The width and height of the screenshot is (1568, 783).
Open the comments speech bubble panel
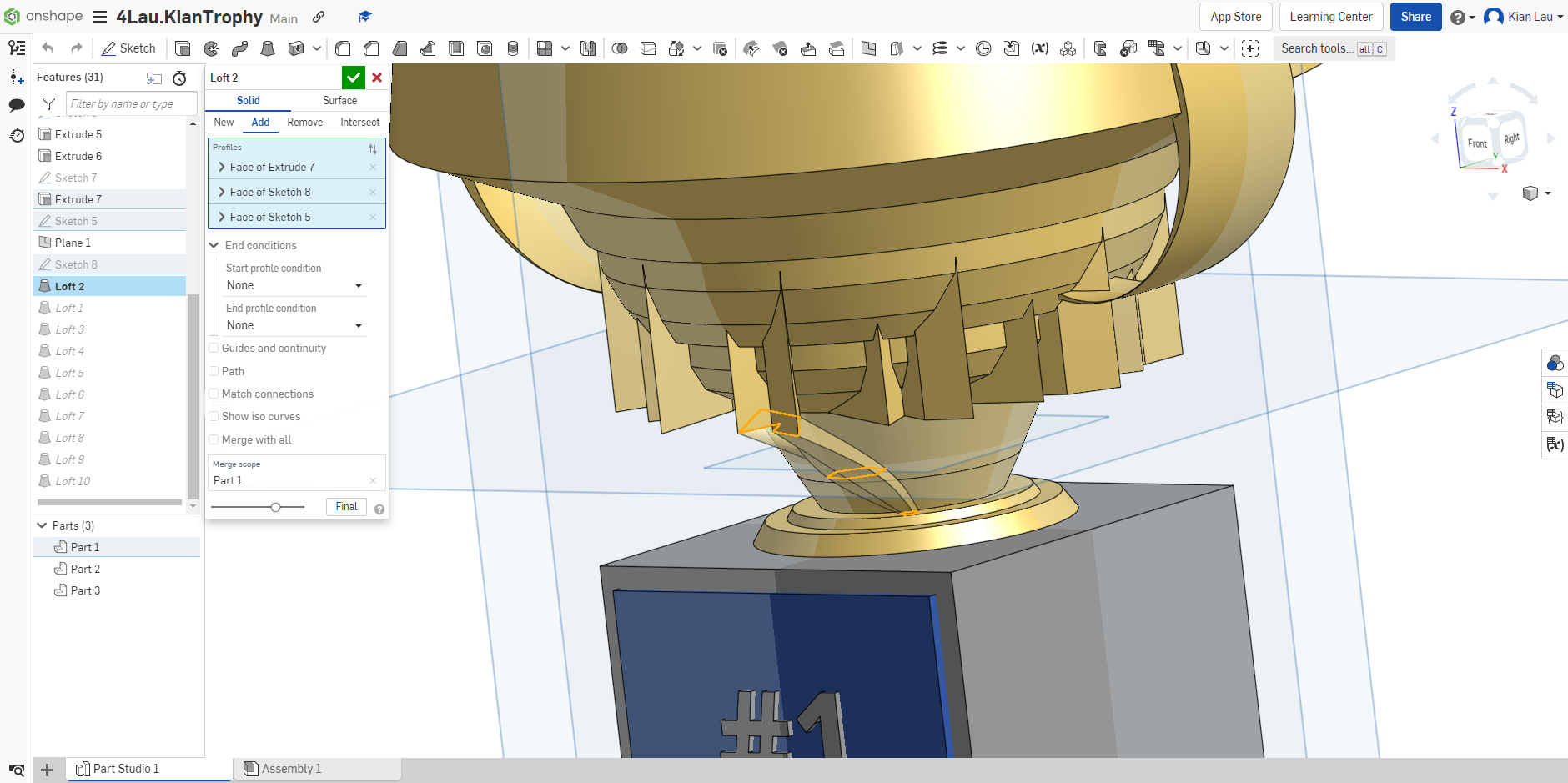tap(17, 105)
